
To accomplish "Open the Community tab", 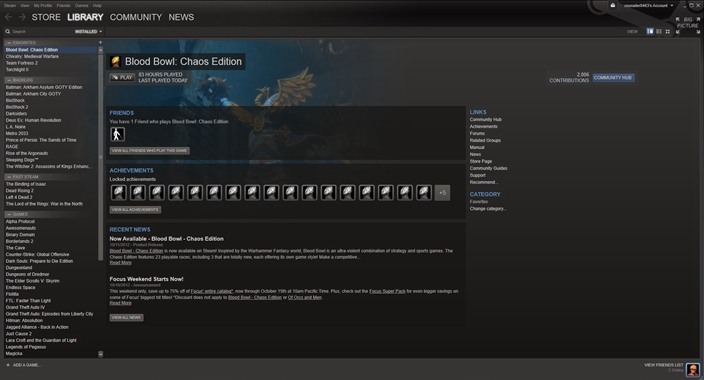I will click(136, 17).
